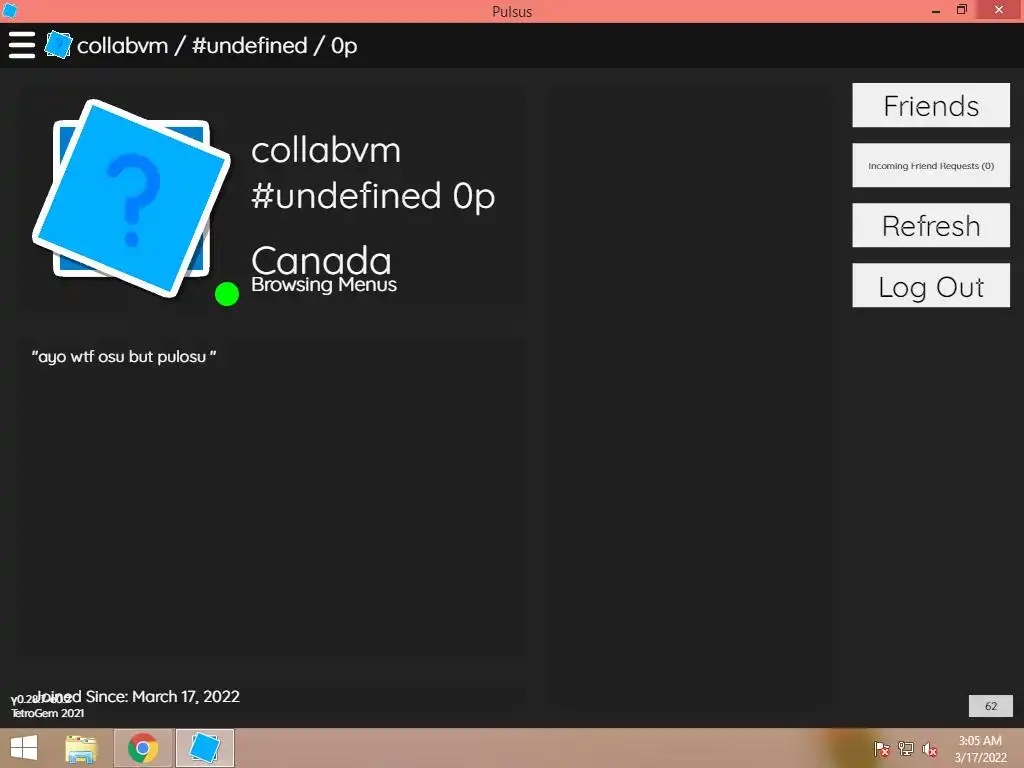Click the small Pulsus avatar in header

click(x=58, y=44)
